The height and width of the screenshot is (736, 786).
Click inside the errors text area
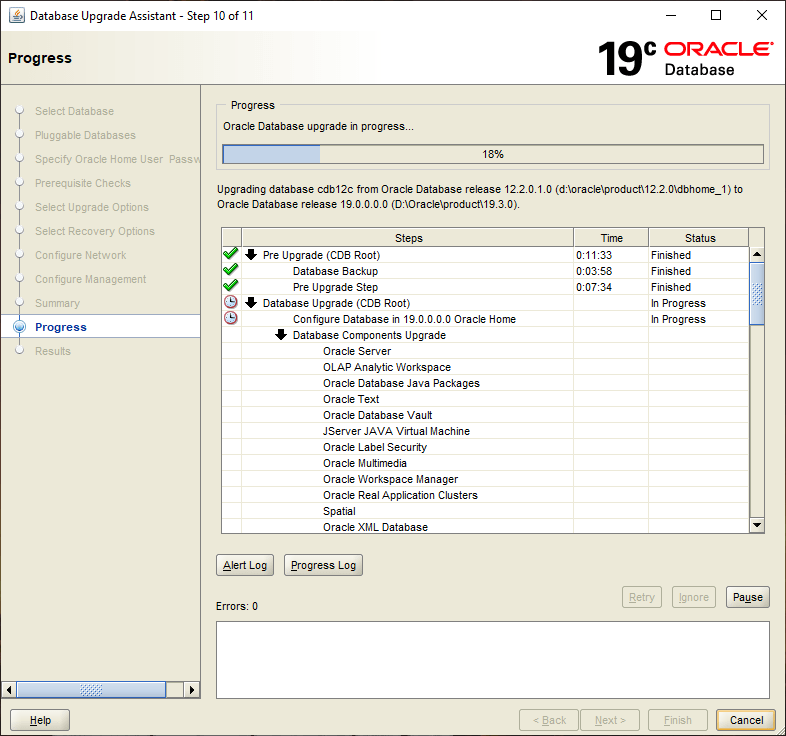pyautogui.click(x=493, y=660)
